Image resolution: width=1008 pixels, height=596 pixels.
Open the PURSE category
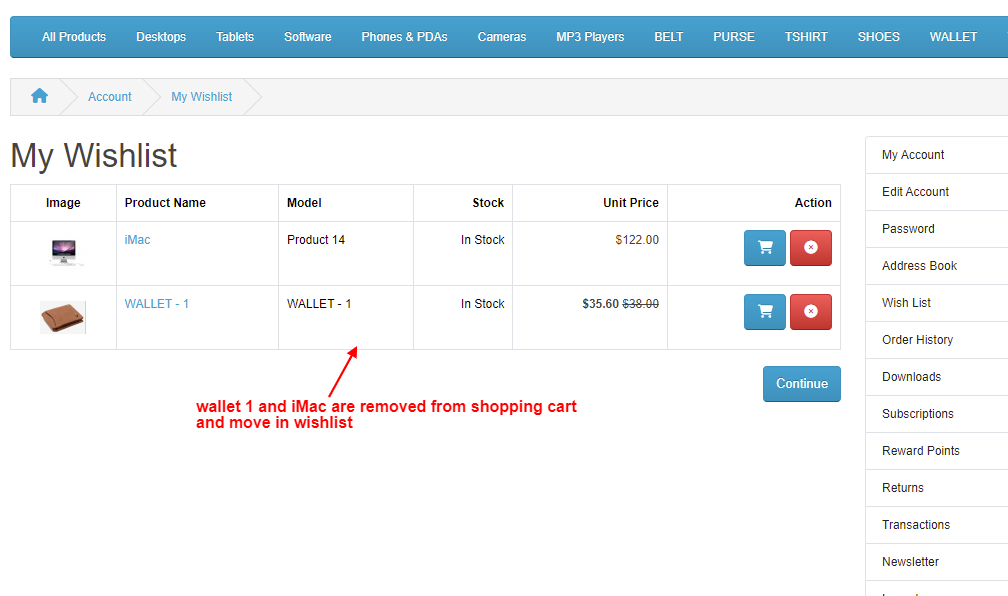coord(734,37)
